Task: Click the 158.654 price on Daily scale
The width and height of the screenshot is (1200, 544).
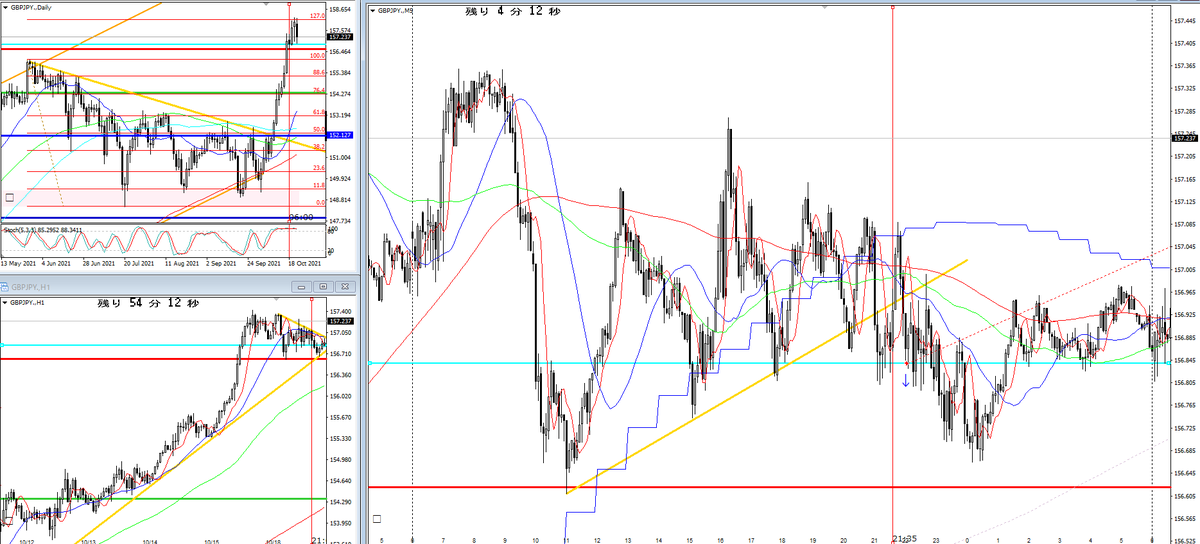Action: [x=340, y=9]
